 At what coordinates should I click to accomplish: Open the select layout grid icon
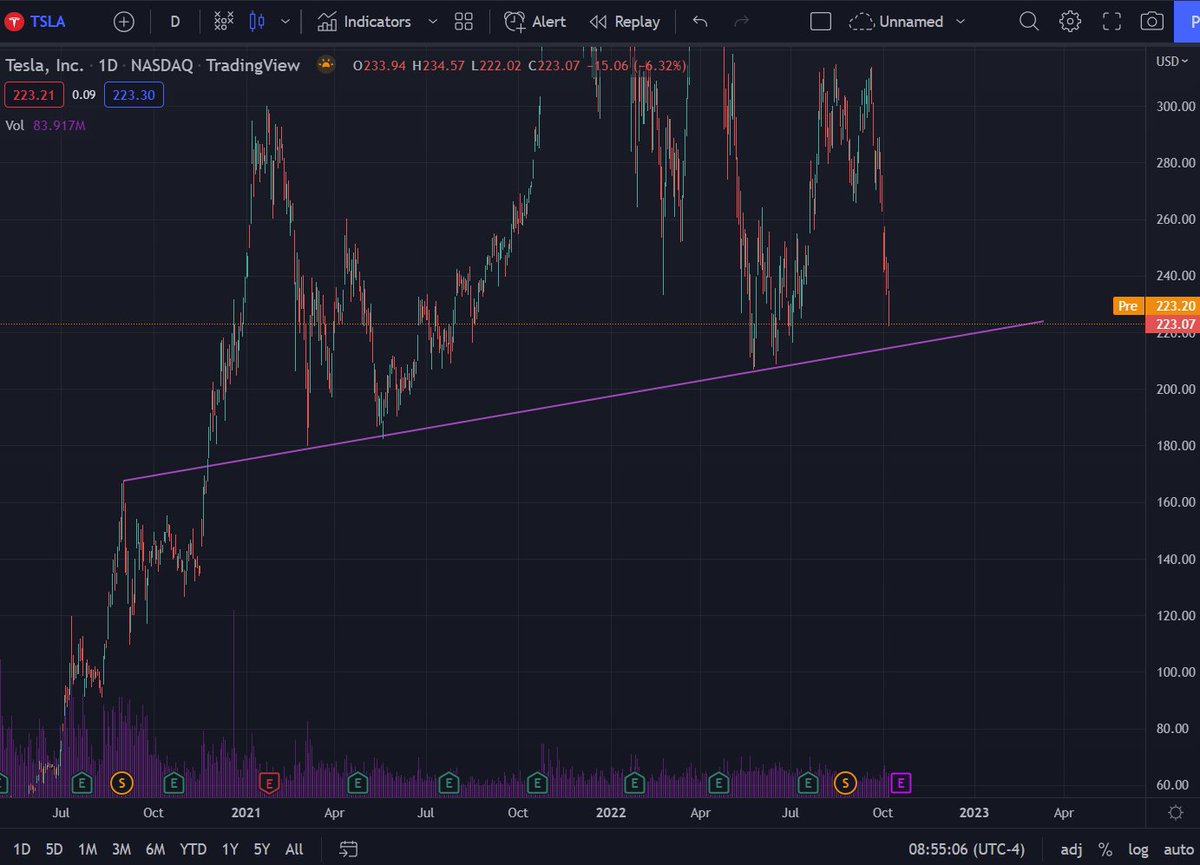pos(462,21)
